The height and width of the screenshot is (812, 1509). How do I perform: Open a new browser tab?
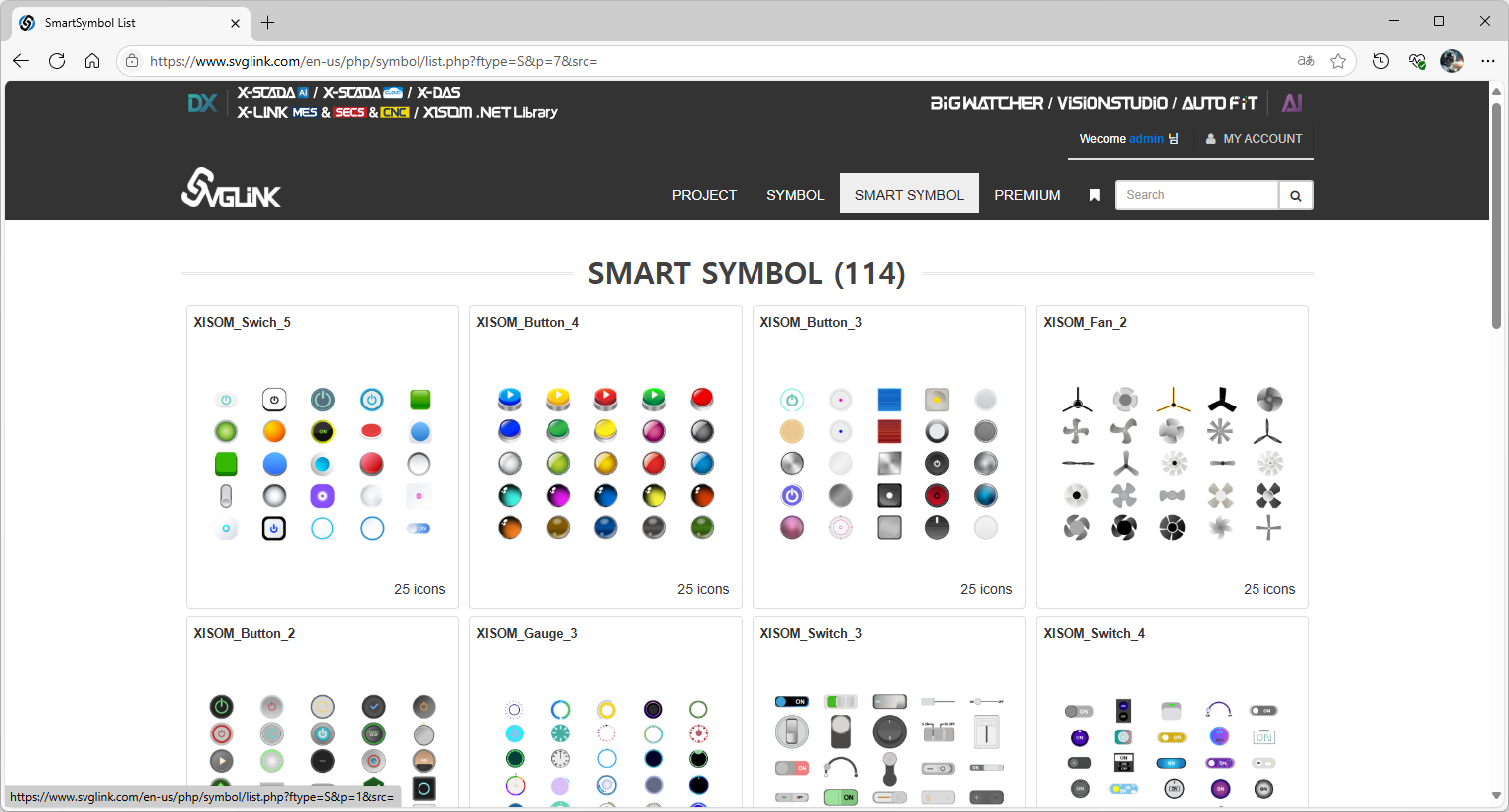click(x=267, y=22)
